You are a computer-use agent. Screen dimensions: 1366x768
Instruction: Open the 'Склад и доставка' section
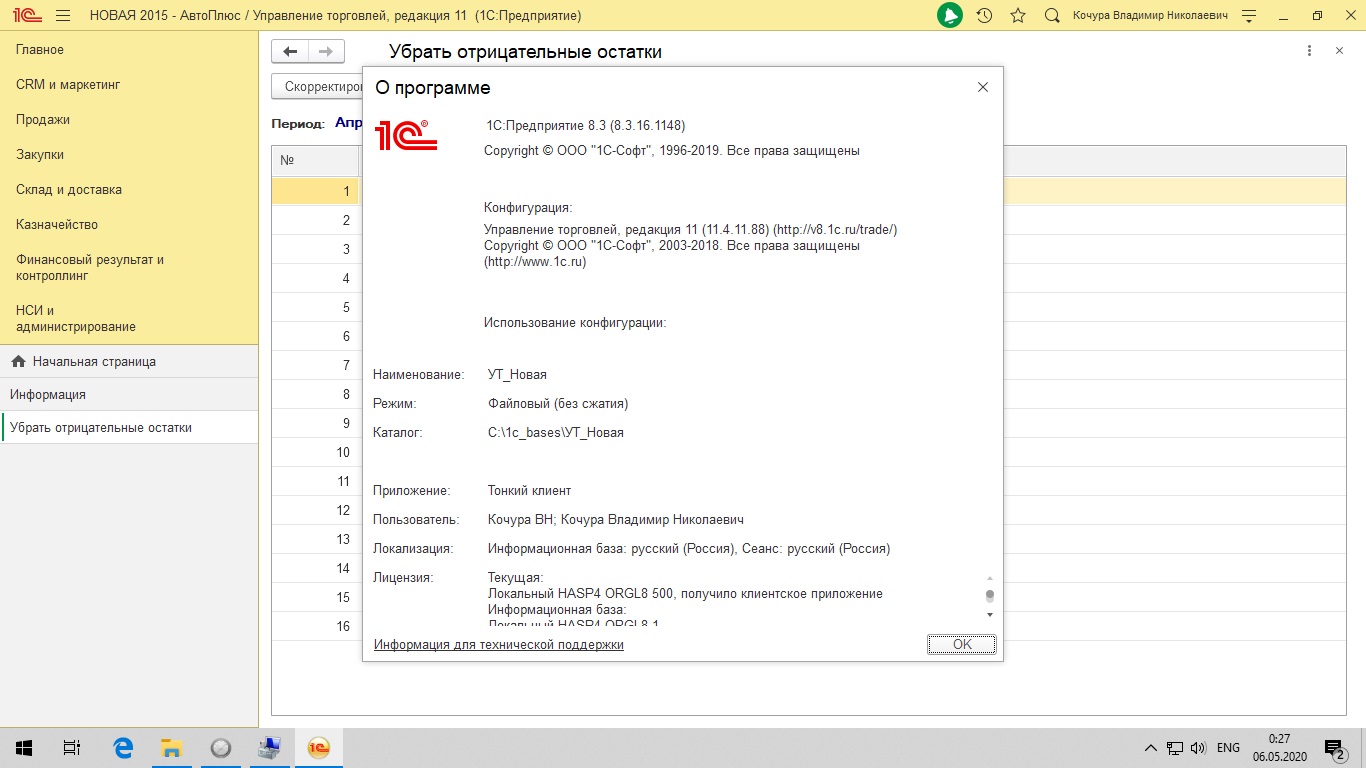[x=129, y=190]
